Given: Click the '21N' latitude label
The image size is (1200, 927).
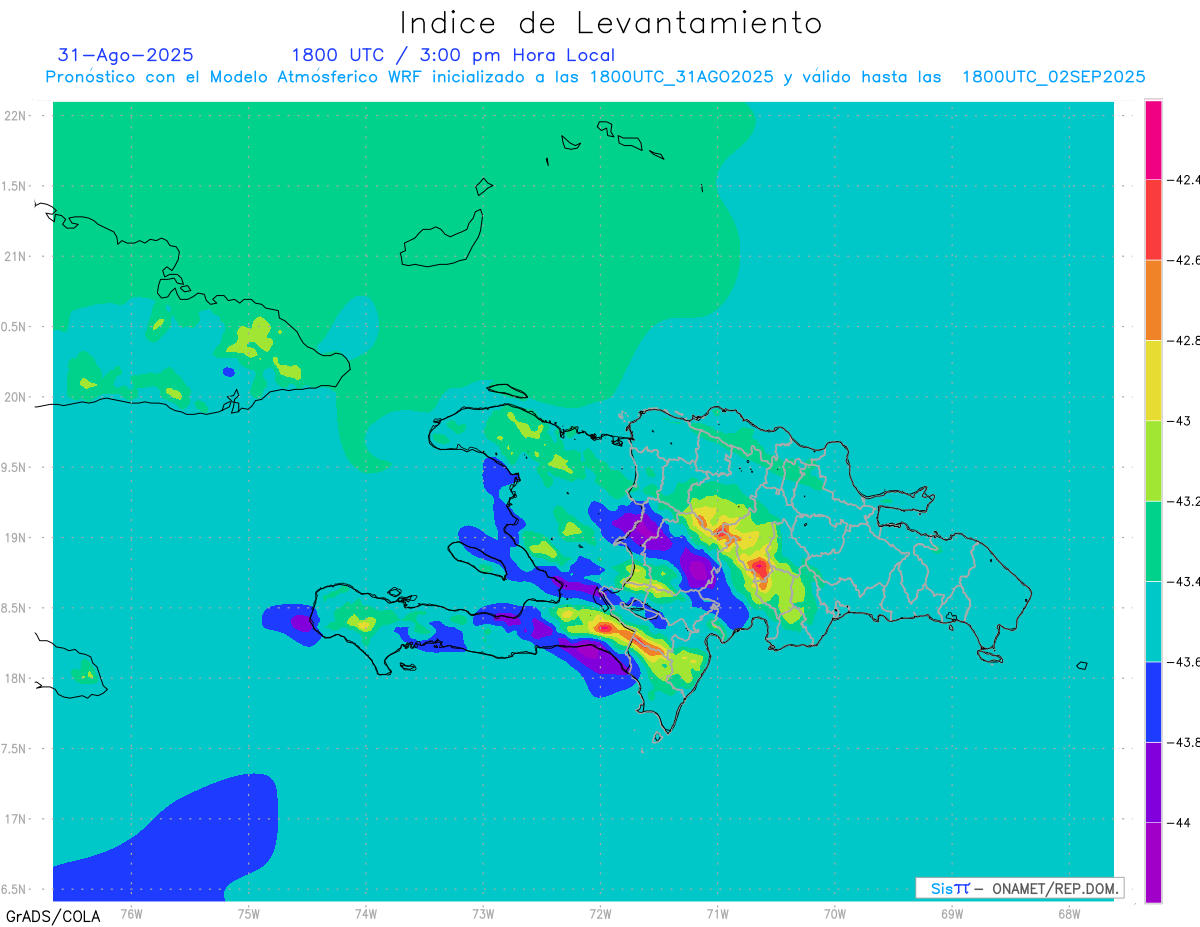Looking at the screenshot, I should tap(16, 256).
